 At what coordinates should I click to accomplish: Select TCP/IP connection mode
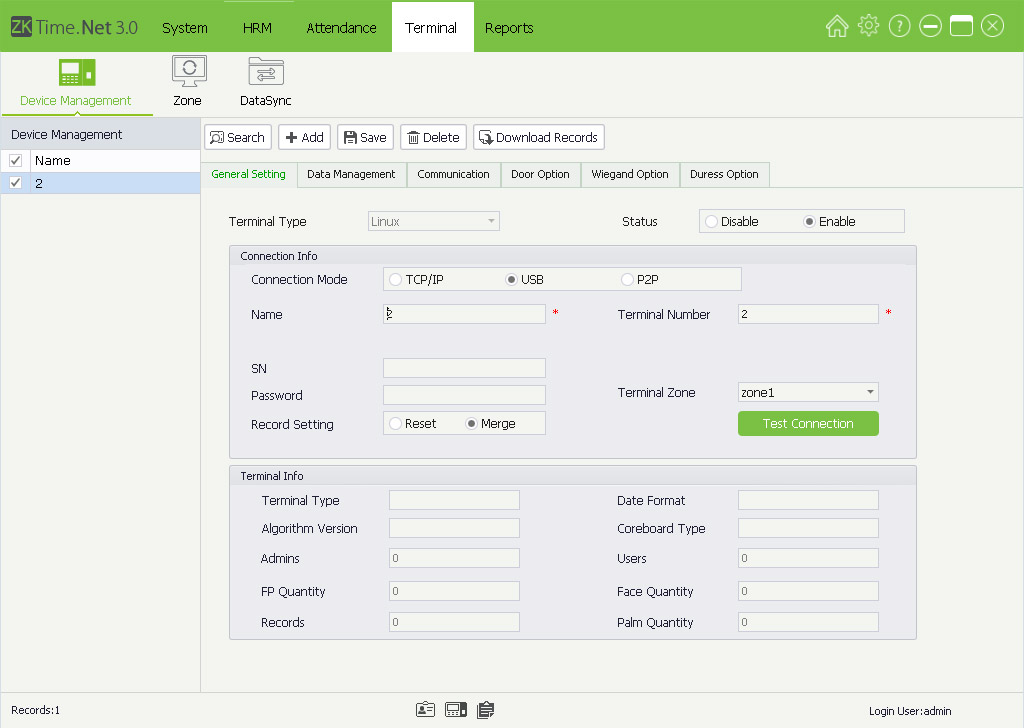(x=397, y=280)
